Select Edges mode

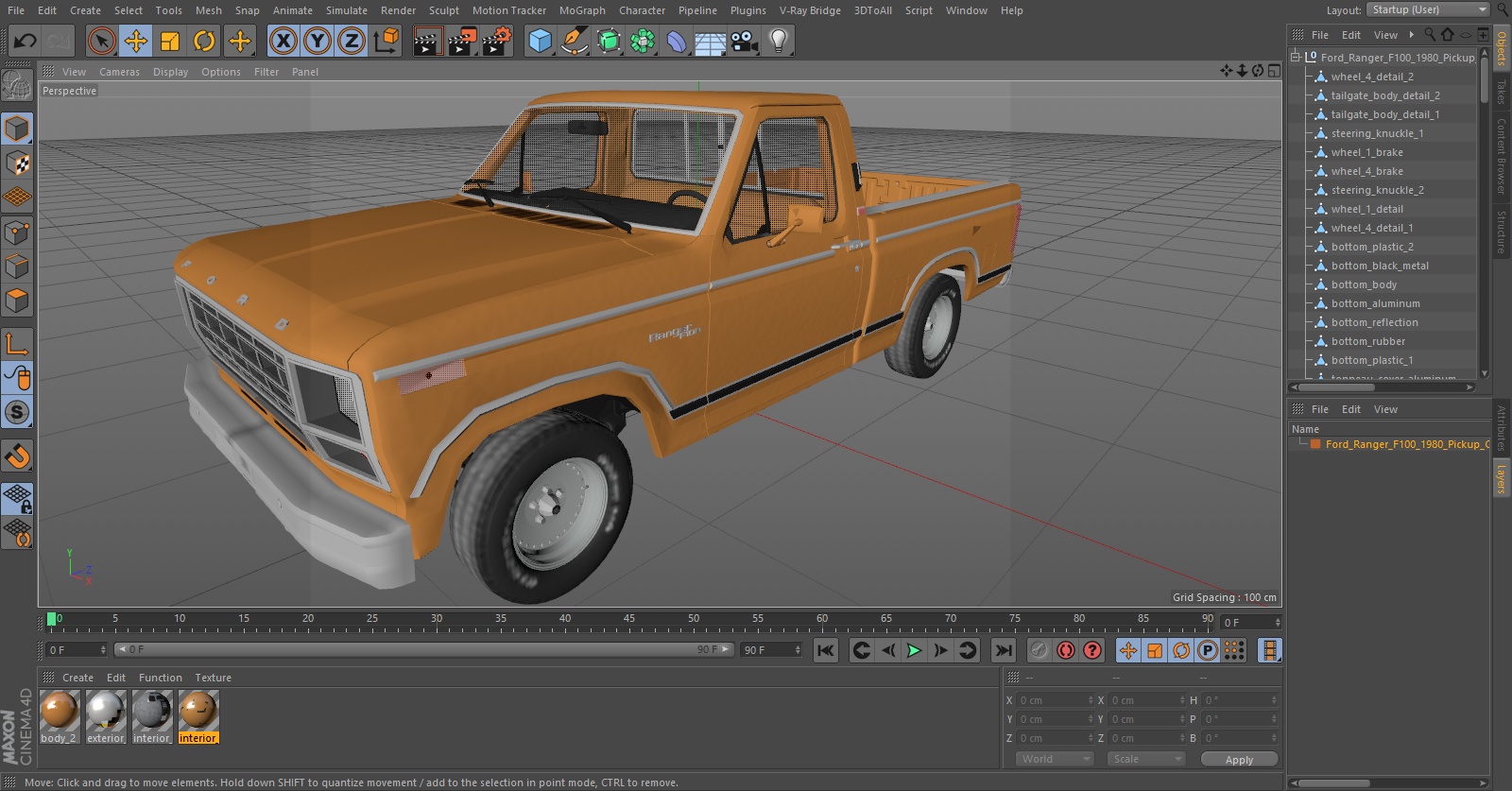pos(18,267)
